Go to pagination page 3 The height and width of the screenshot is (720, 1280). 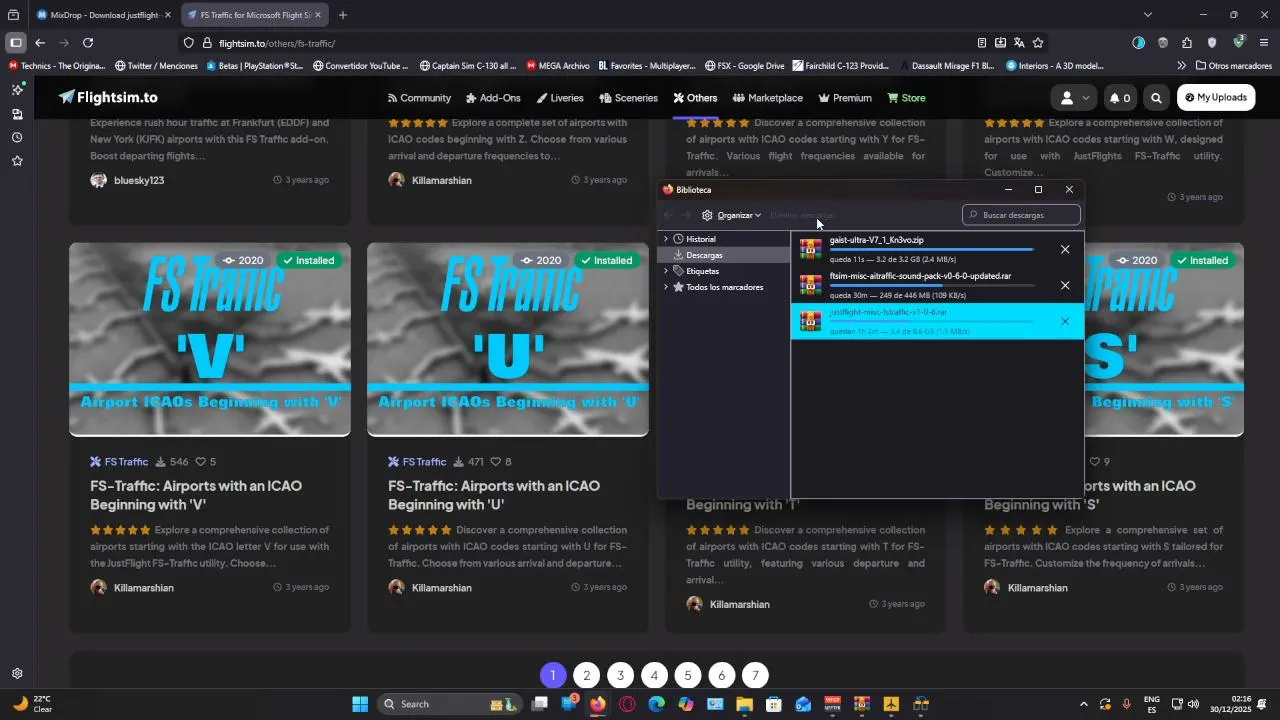tap(620, 675)
